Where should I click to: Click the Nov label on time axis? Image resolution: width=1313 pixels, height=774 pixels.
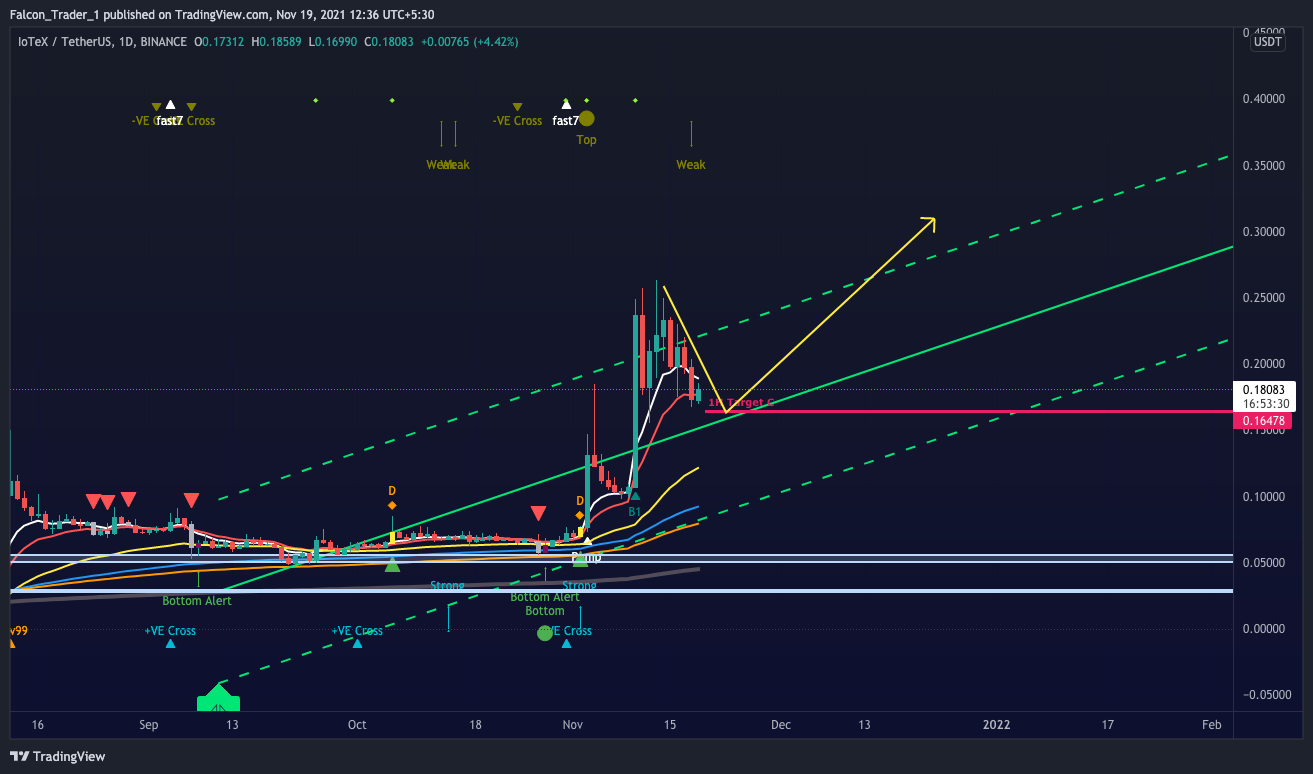(x=572, y=725)
